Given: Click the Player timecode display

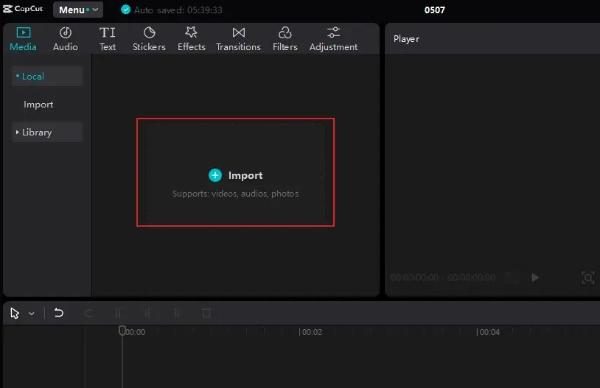Looking at the screenshot, I should point(443,277).
